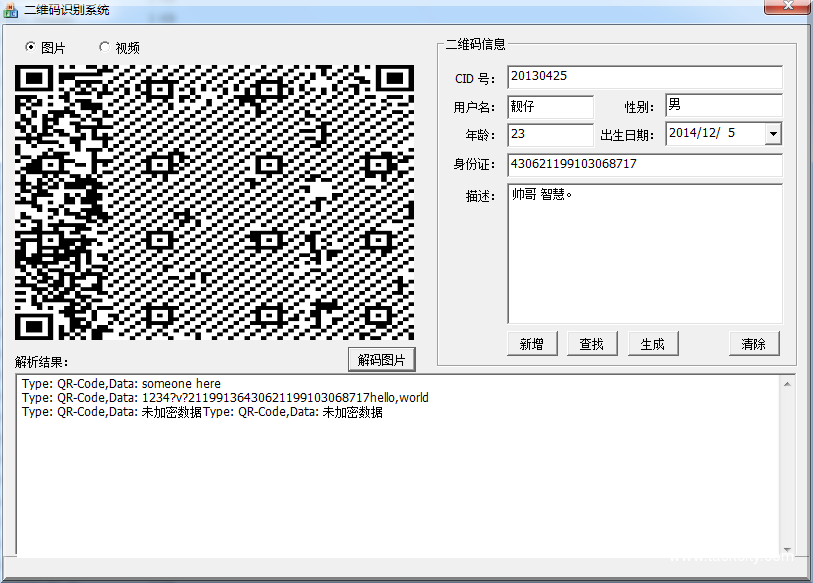This screenshot has width=813, height=583.
Task: Click the 解码图片 button
Action: click(x=381, y=360)
